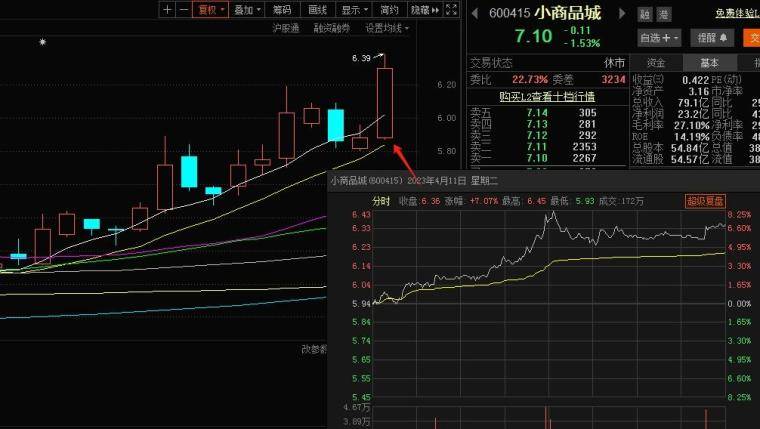Click the 交易状态 休市 row
760x429 pixels.
(547, 63)
